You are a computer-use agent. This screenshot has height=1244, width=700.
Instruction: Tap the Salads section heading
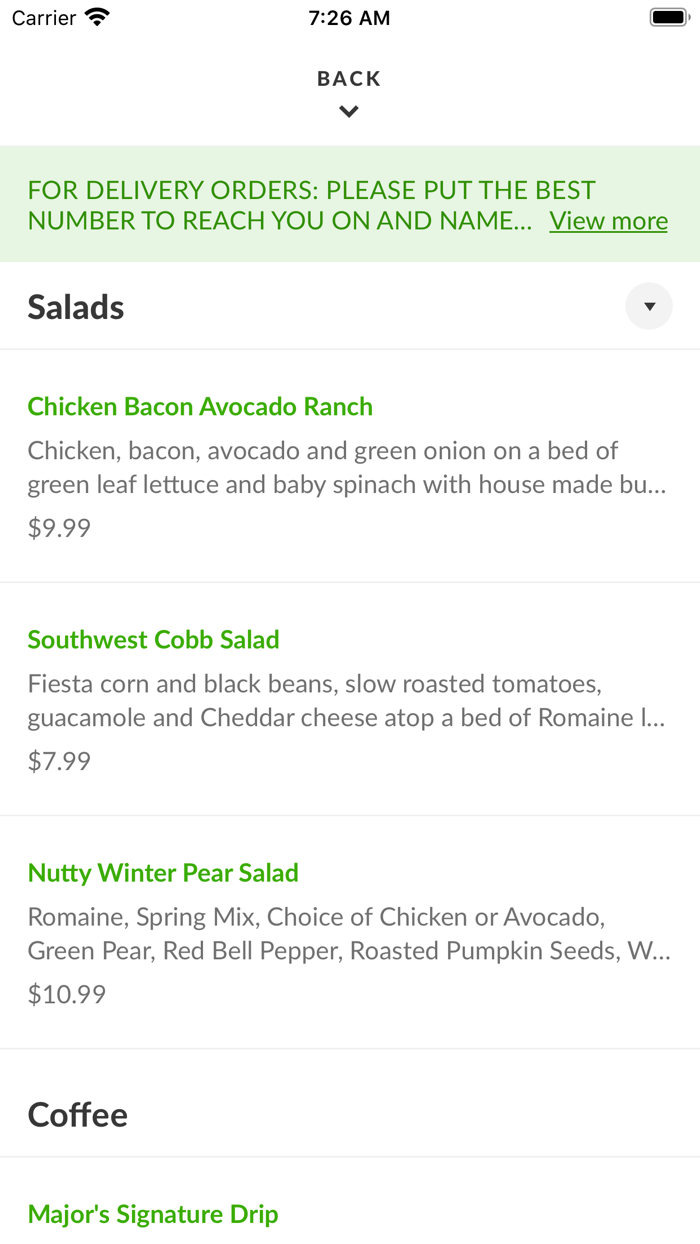(x=75, y=307)
